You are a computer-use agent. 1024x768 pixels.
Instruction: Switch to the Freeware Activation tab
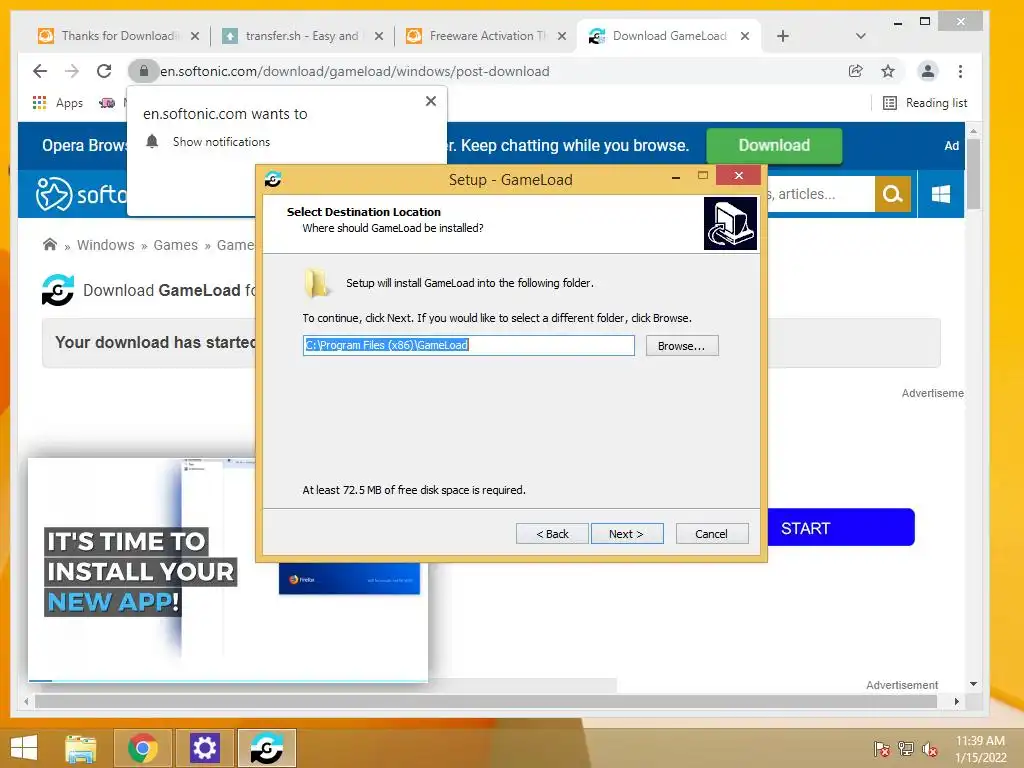pos(487,36)
